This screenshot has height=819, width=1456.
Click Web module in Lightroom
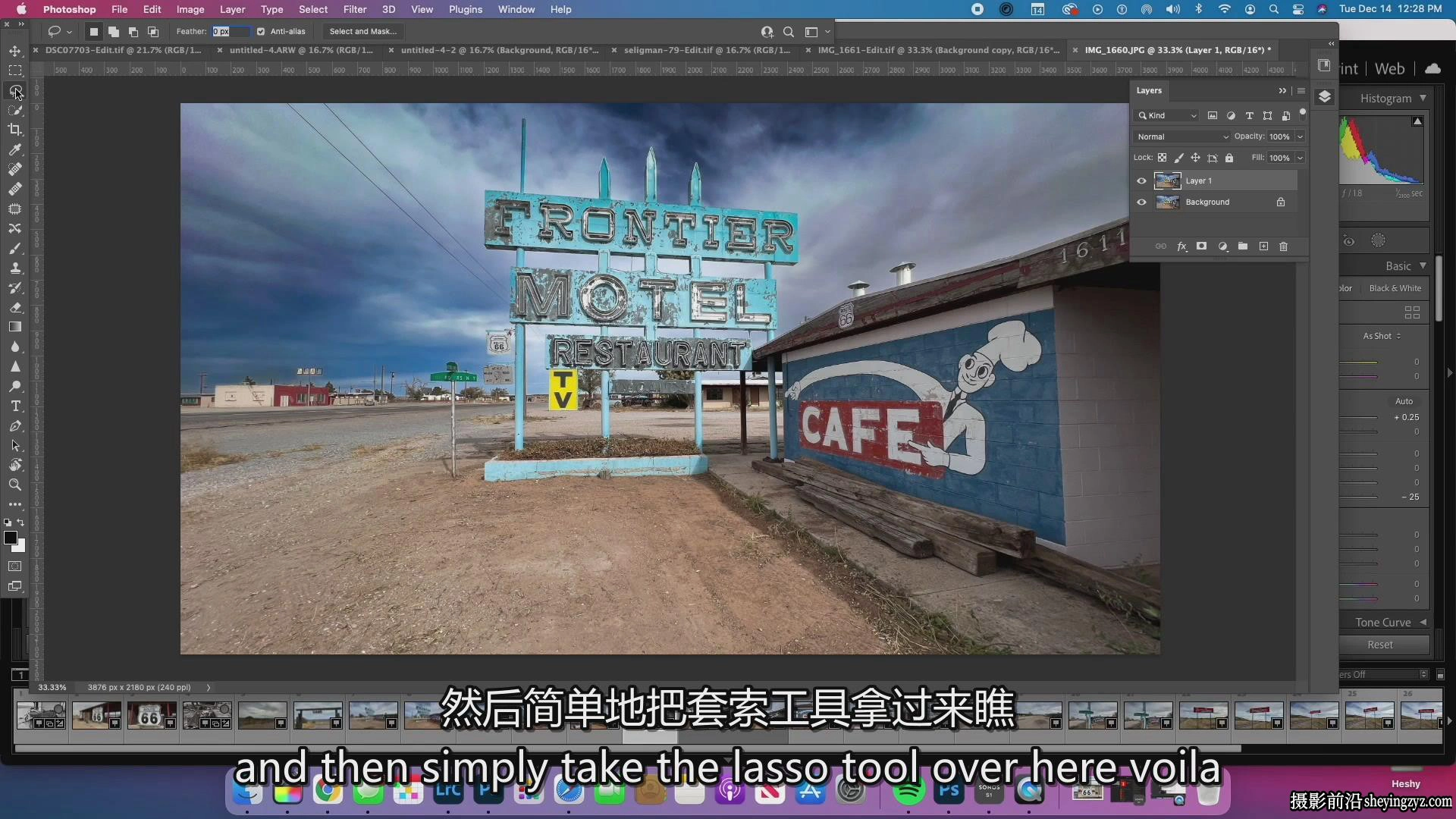[1389, 69]
